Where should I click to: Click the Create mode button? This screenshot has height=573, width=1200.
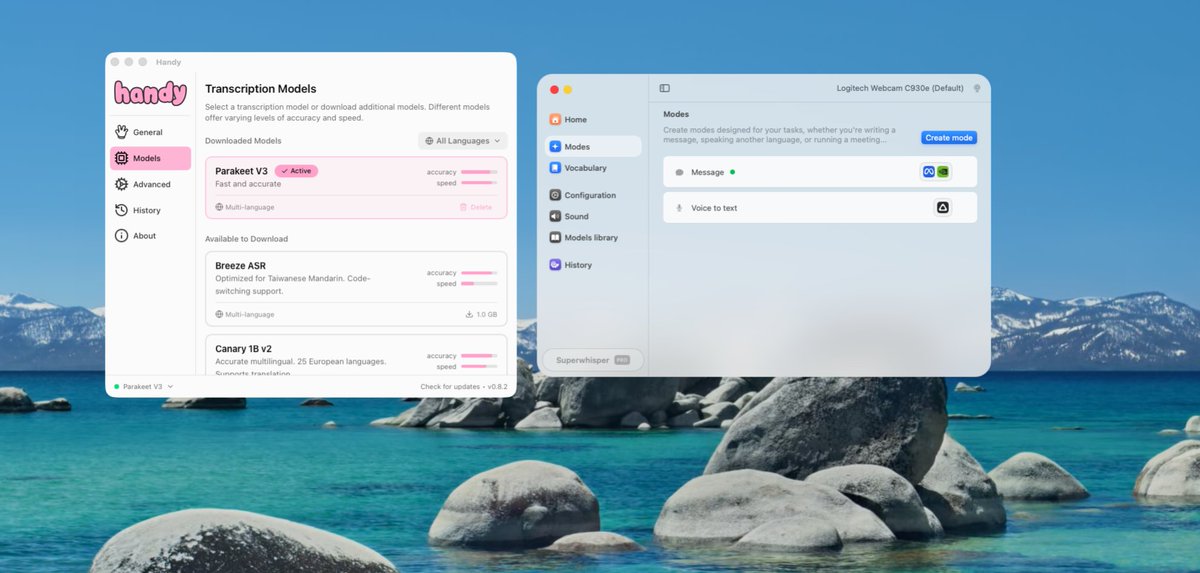(949, 138)
